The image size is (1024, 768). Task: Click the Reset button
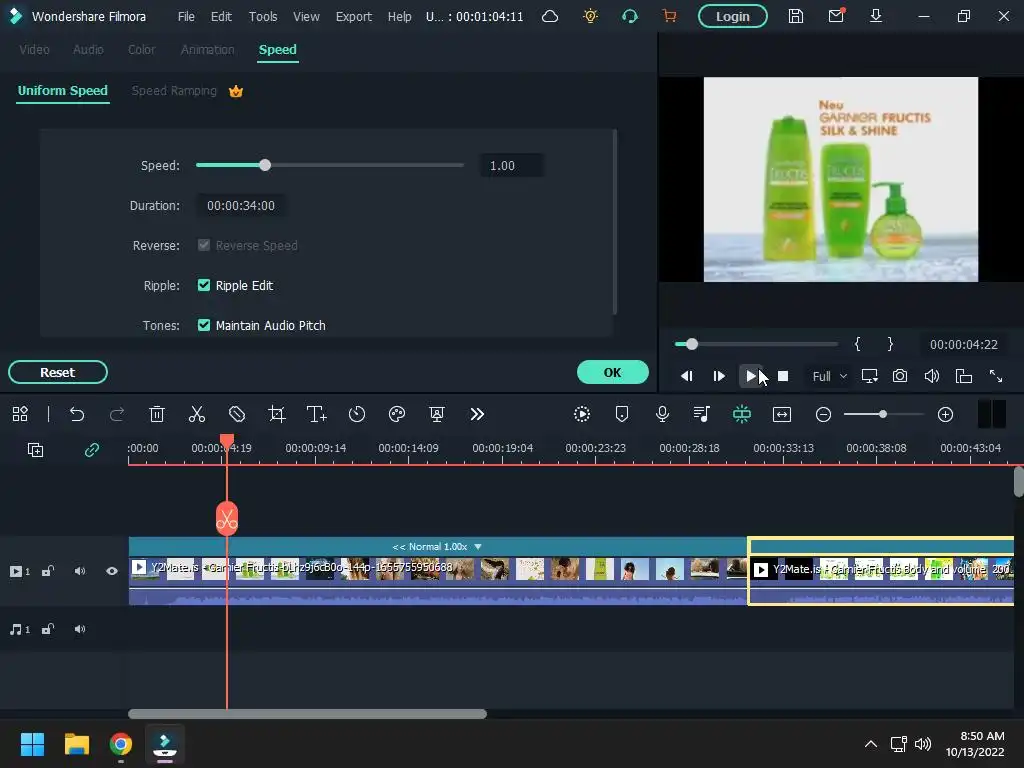click(x=57, y=372)
